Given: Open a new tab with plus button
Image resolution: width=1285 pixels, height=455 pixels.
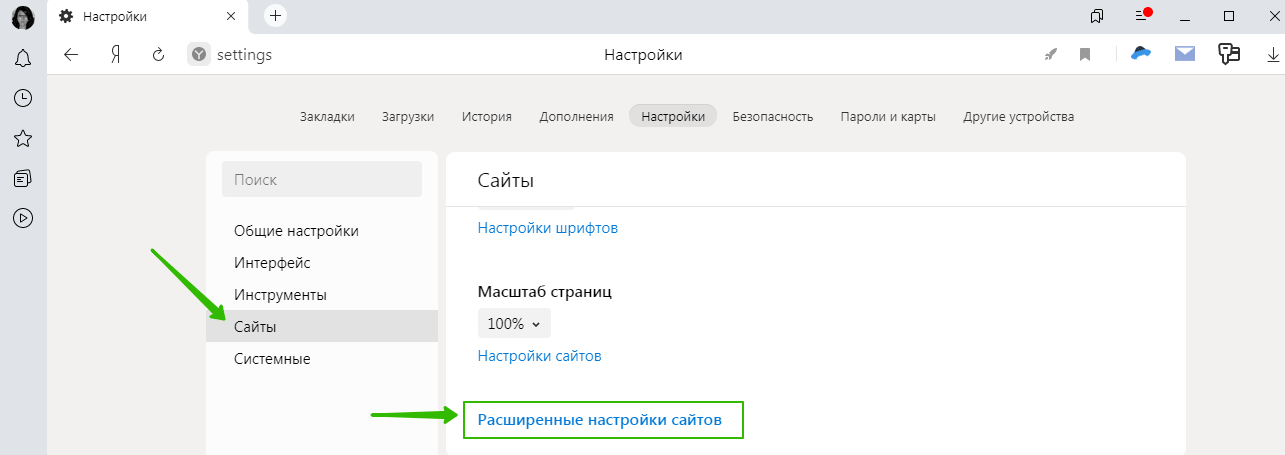Looking at the screenshot, I should [276, 16].
